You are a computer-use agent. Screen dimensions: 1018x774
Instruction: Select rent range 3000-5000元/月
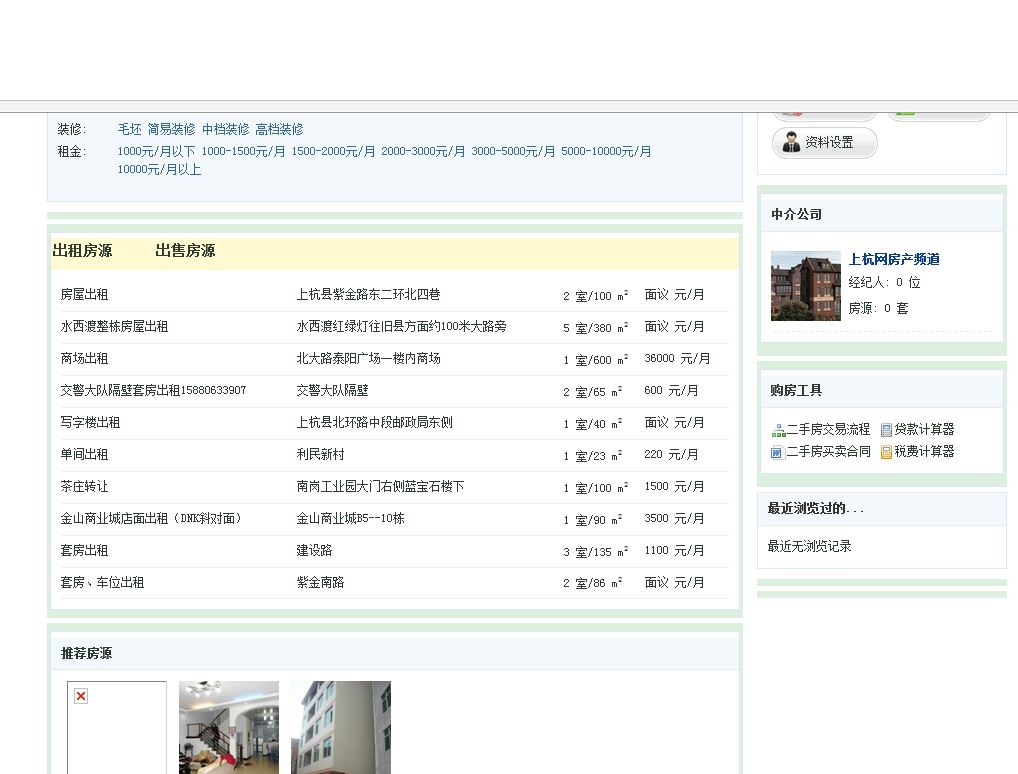[x=513, y=151]
